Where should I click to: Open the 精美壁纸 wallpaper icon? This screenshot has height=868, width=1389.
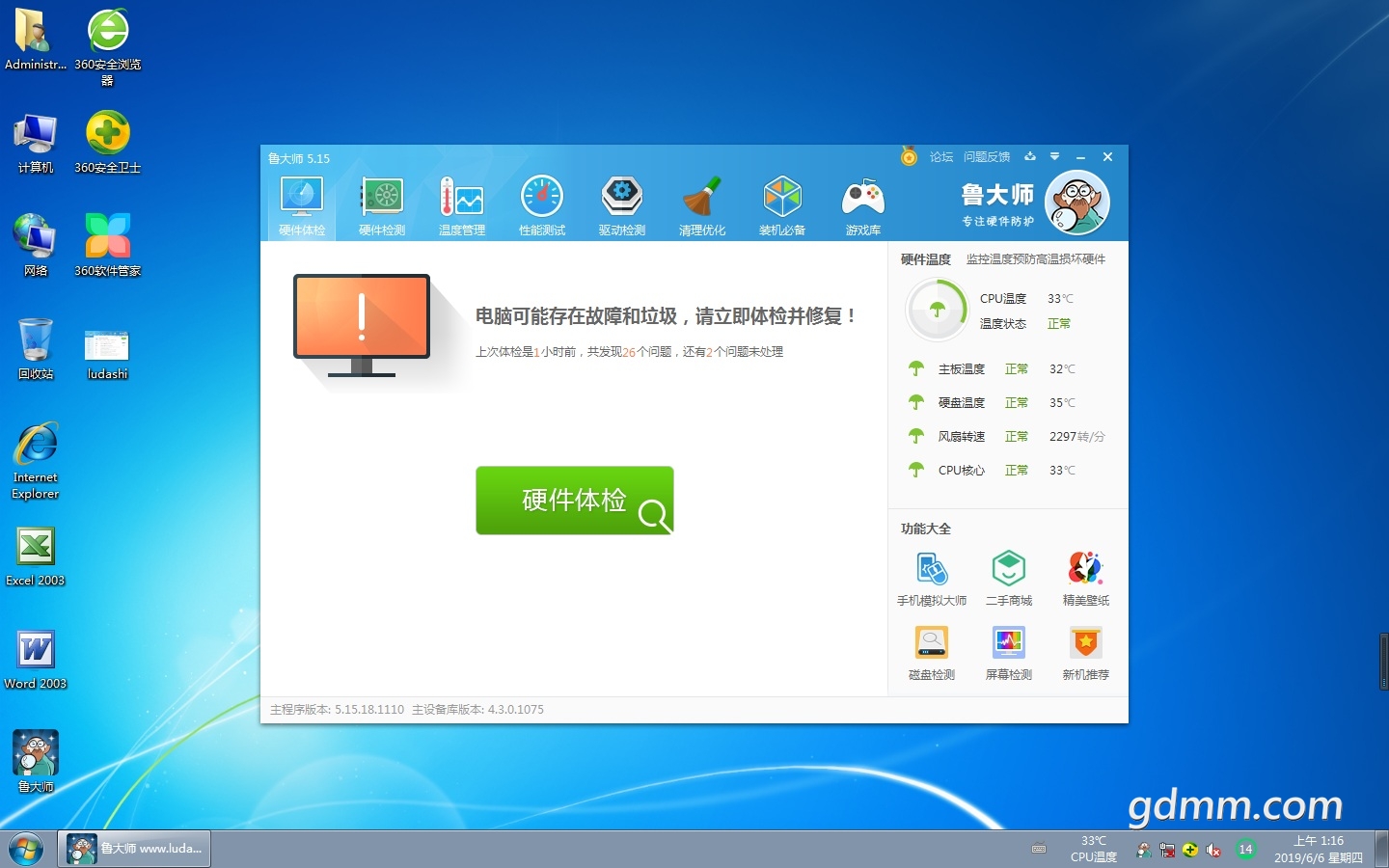[x=1085, y=578]
